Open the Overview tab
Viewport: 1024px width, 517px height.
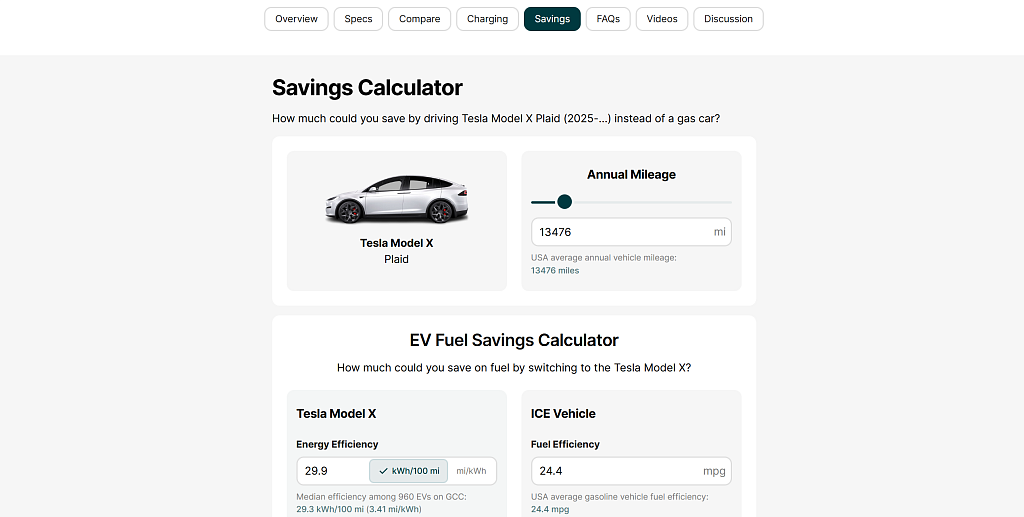[x=296, y=19]
